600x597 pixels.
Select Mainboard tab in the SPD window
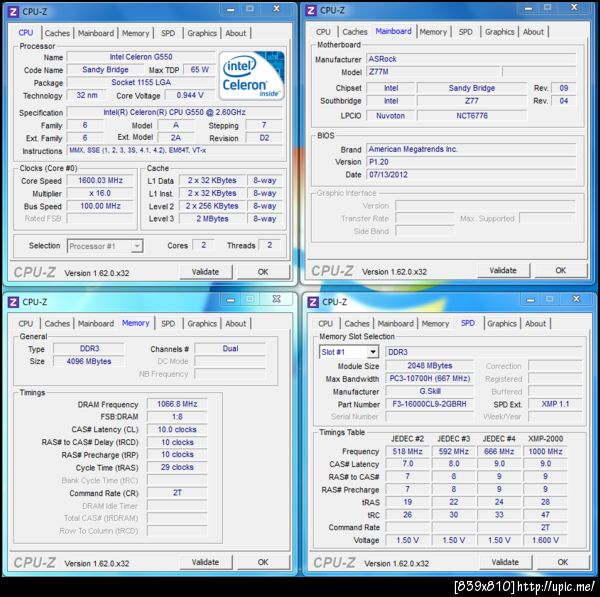(x=396, y=324)
